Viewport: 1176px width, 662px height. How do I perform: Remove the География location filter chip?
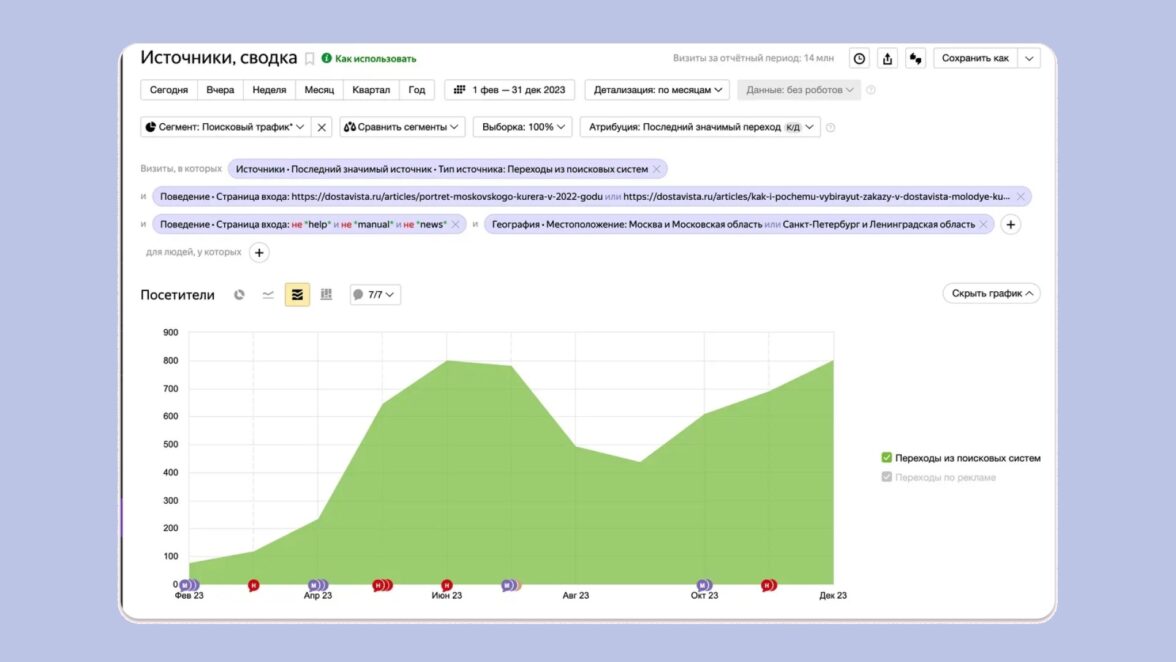pos(984,225)
